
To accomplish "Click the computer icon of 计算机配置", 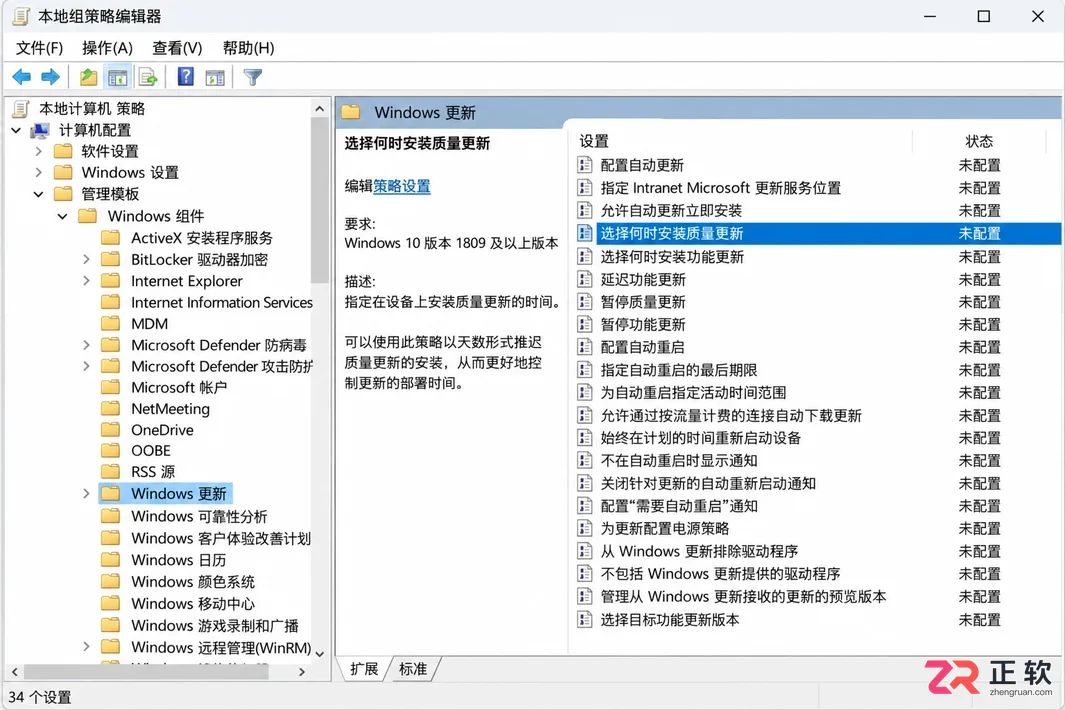I will click(x=41, y=130).
